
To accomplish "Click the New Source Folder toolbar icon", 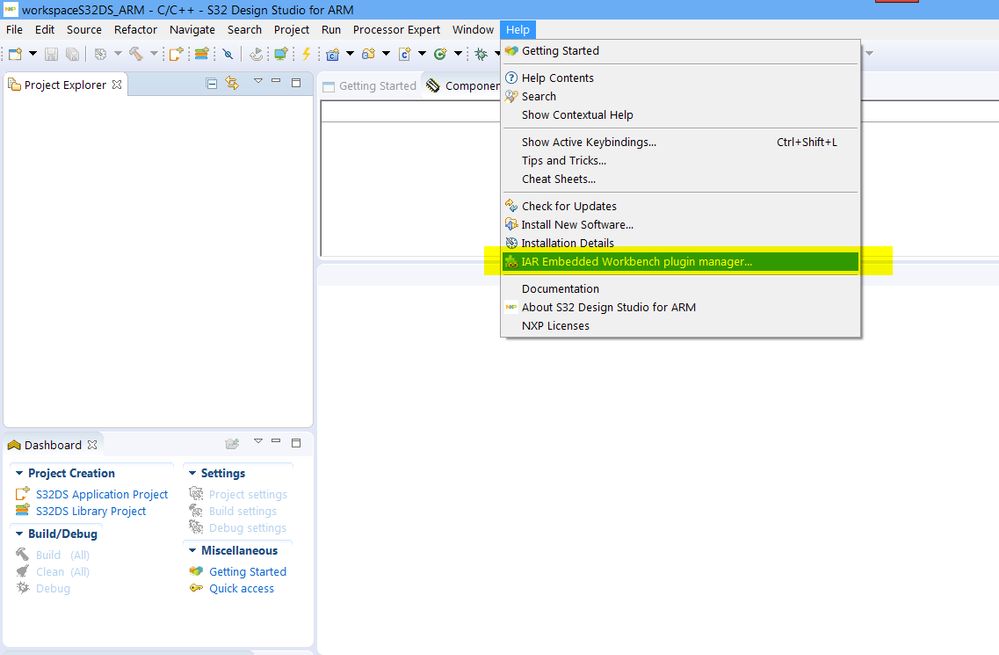I will coord(368,54).
